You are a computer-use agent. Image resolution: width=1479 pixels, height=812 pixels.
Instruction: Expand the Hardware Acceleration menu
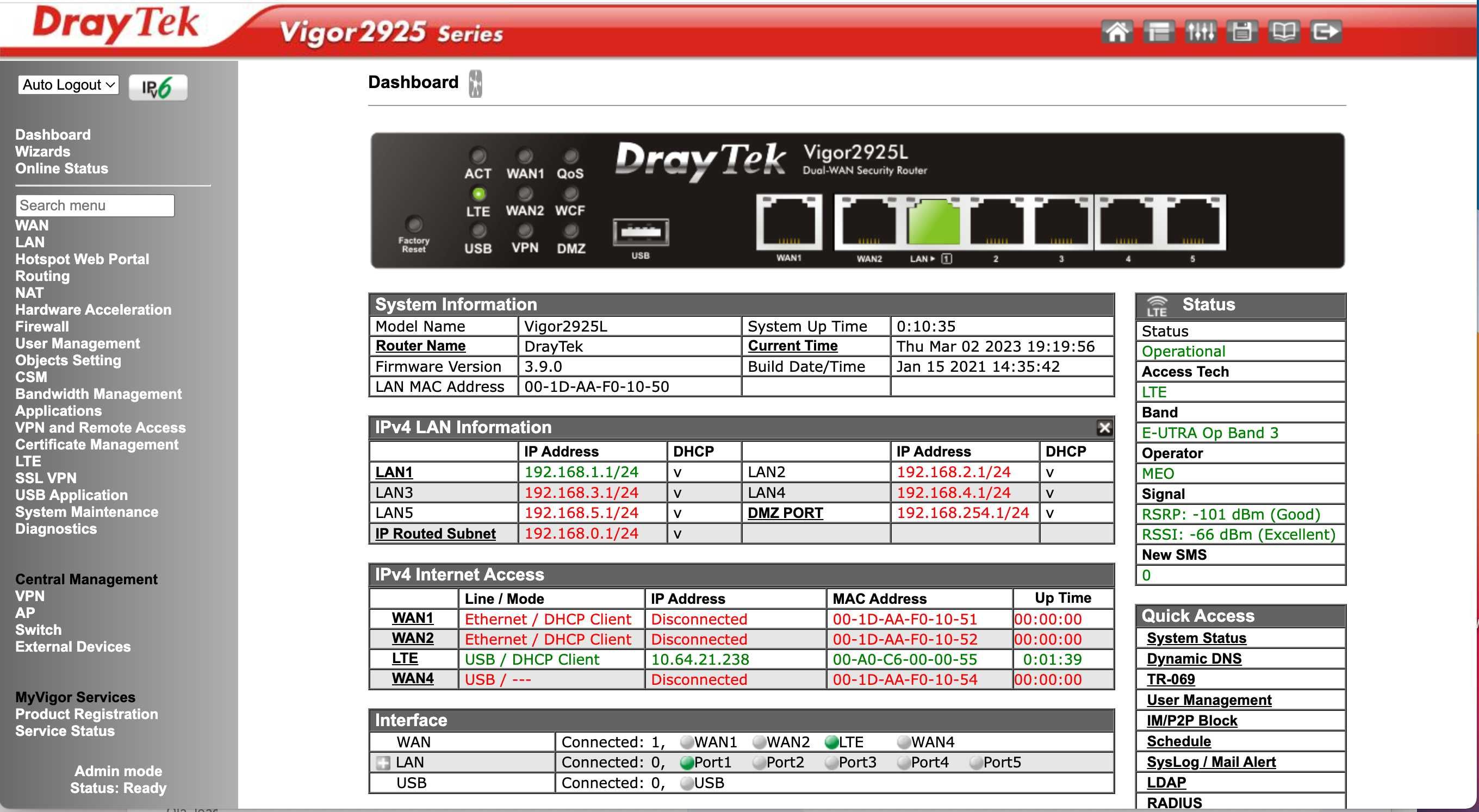click(x=94, y=309)
